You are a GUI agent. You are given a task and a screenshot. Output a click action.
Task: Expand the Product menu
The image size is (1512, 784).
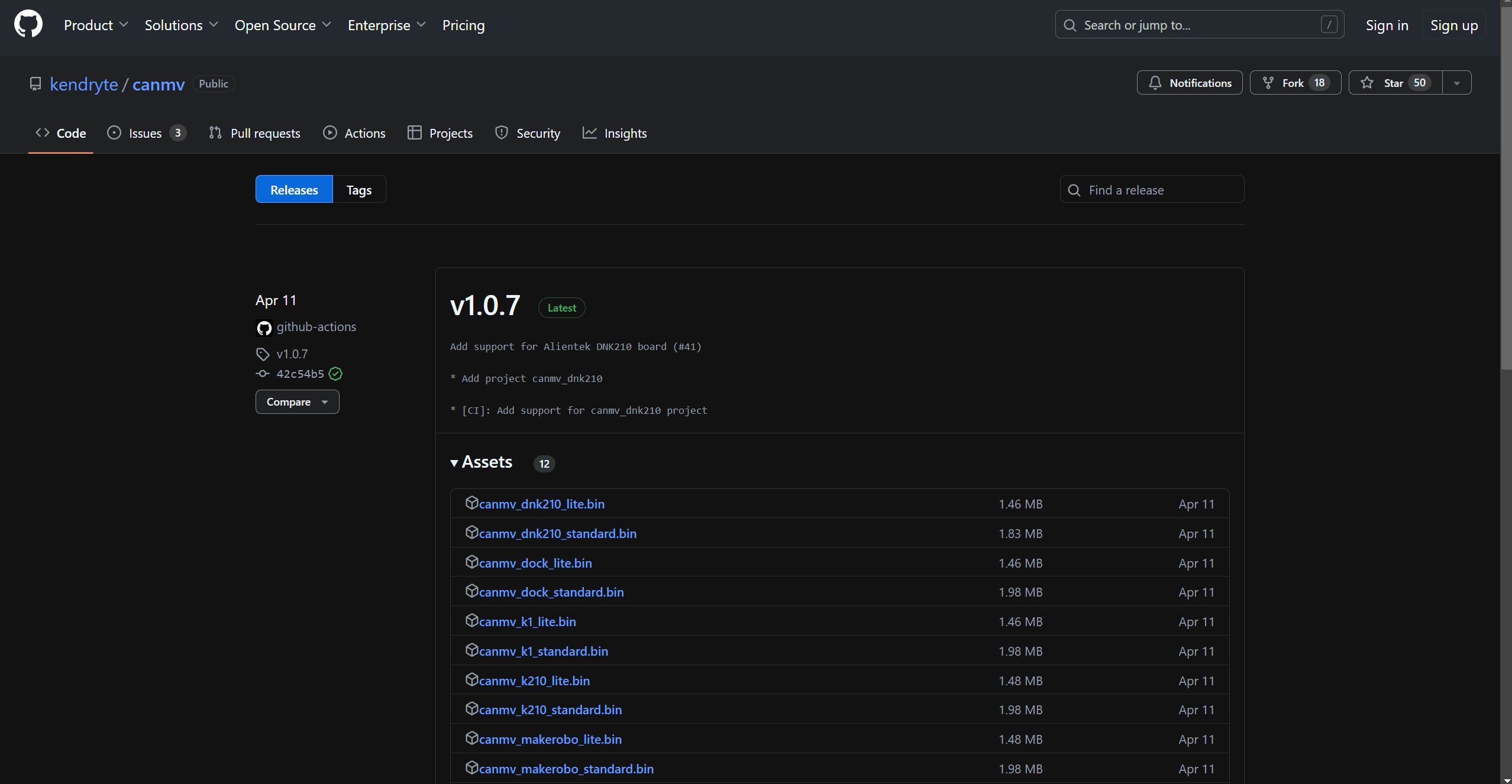pyautogui.click(x=96, y=25)
